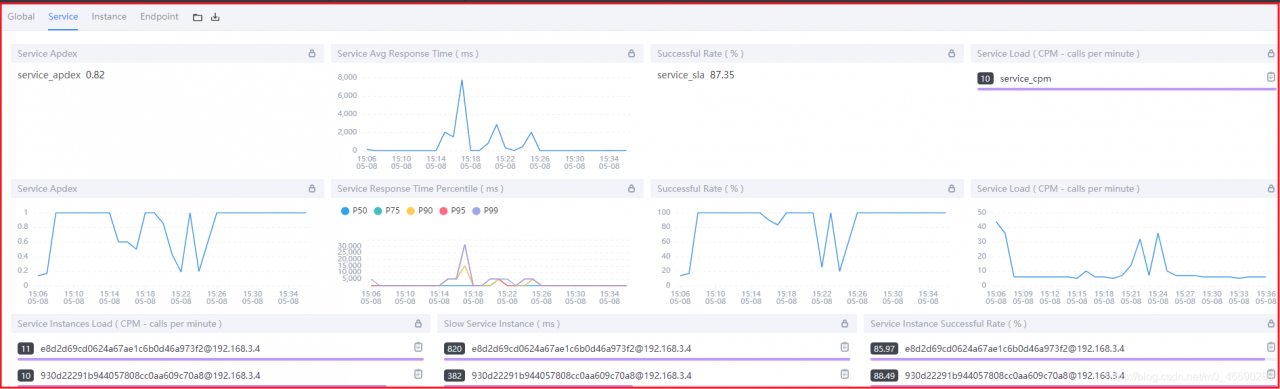Select the Service tab
1280x389 pixels.
click(x=63, y=17)
